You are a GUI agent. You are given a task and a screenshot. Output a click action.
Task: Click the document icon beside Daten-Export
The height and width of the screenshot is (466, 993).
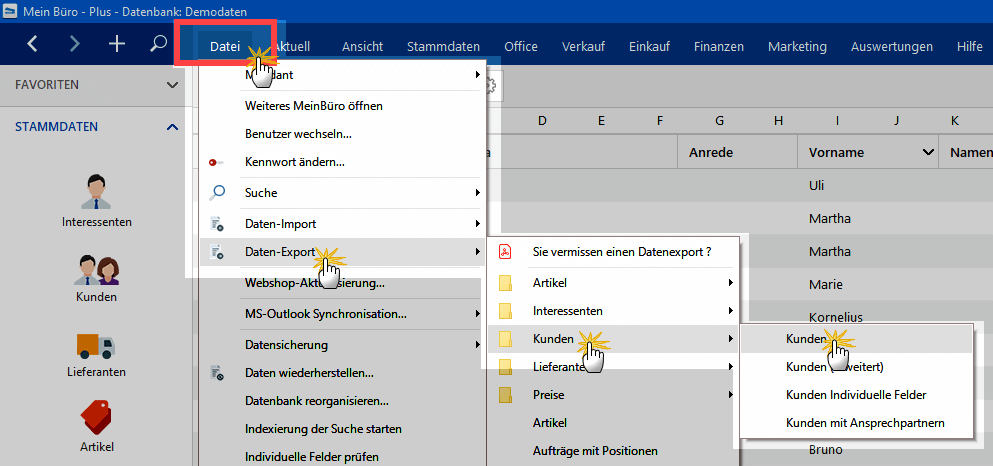point(217,253)
